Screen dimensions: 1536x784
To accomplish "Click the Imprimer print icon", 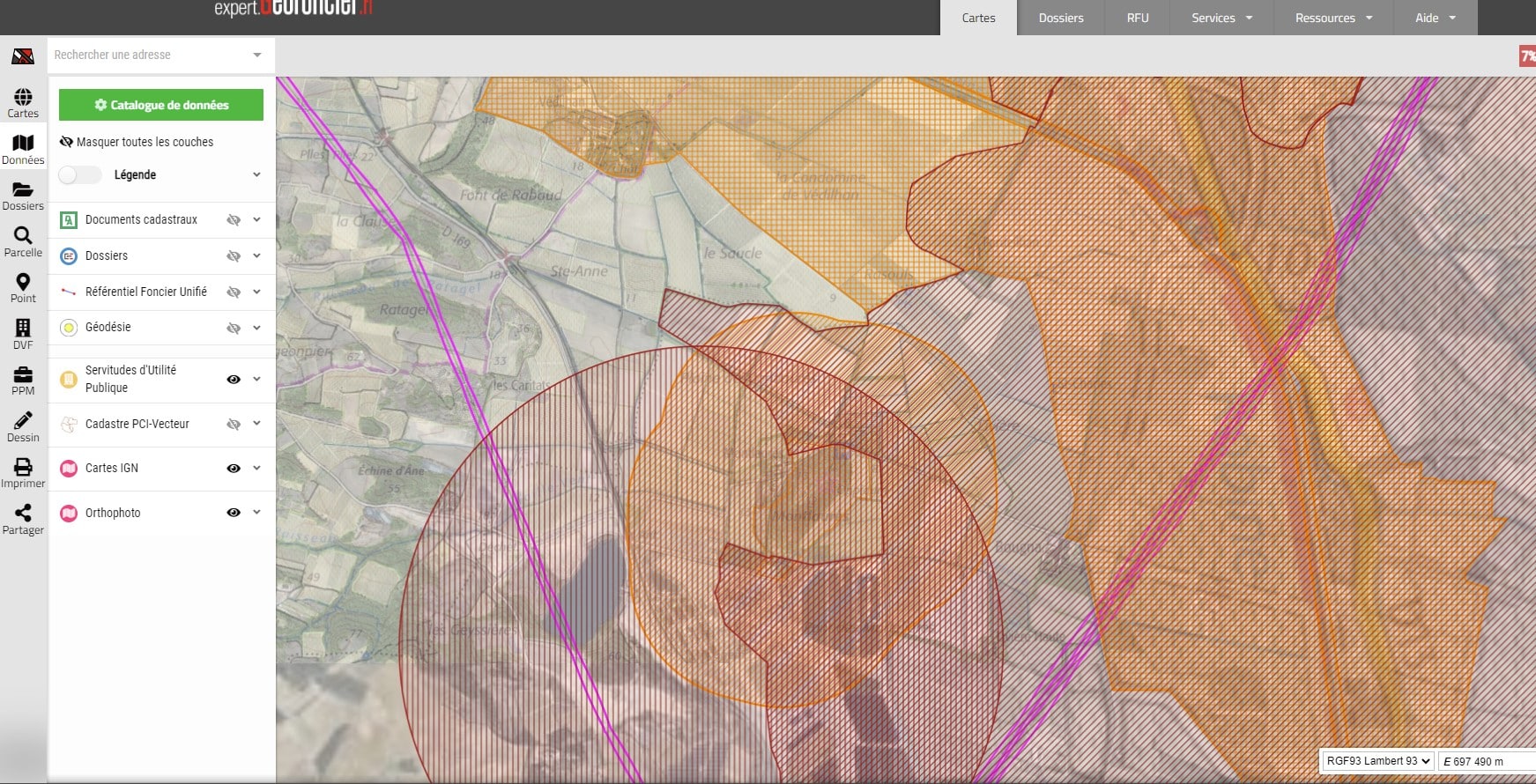I will tap(23, 473).
